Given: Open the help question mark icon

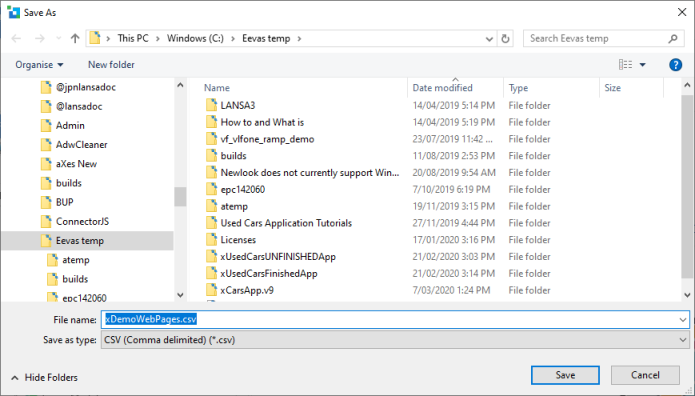Looking at the screenshot, I should tap(675, 65).
